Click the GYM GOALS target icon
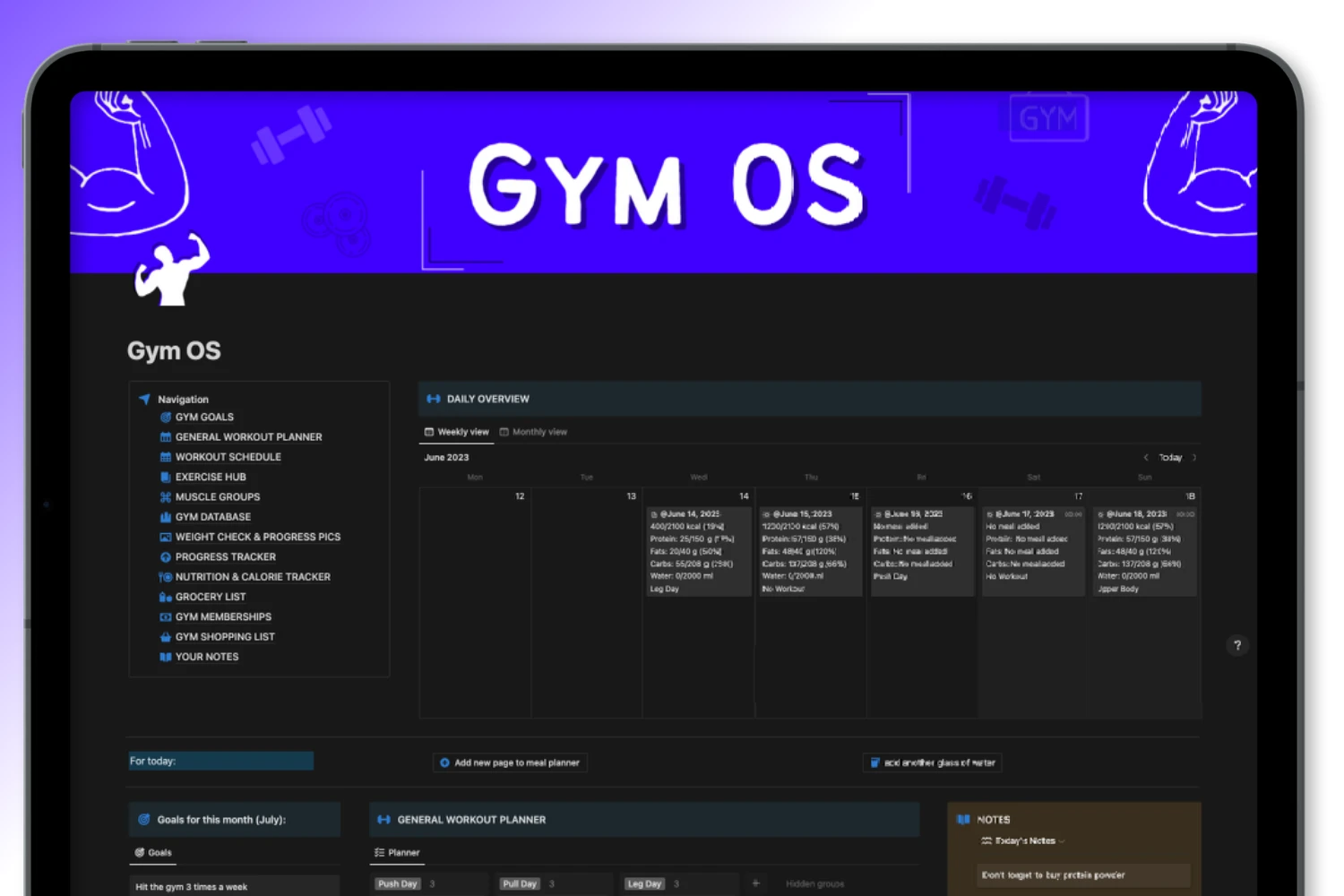Viewport: 1344px width, 896px height. pyautogui.click(x=166, y=418)
